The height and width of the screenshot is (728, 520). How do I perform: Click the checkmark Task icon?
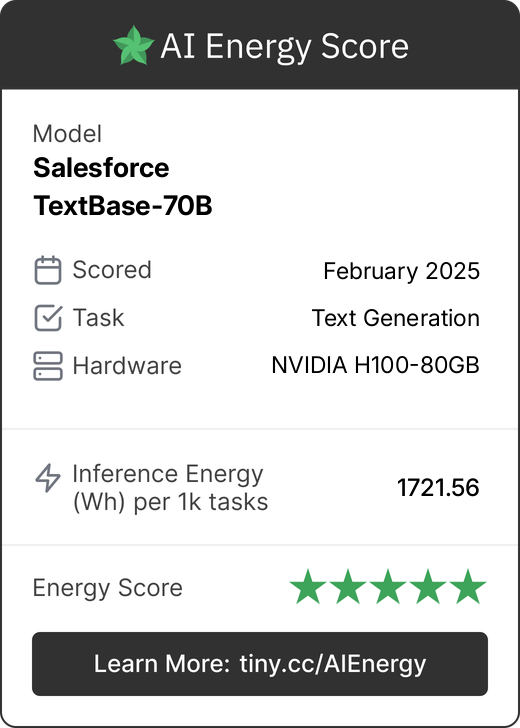point(48,318)
